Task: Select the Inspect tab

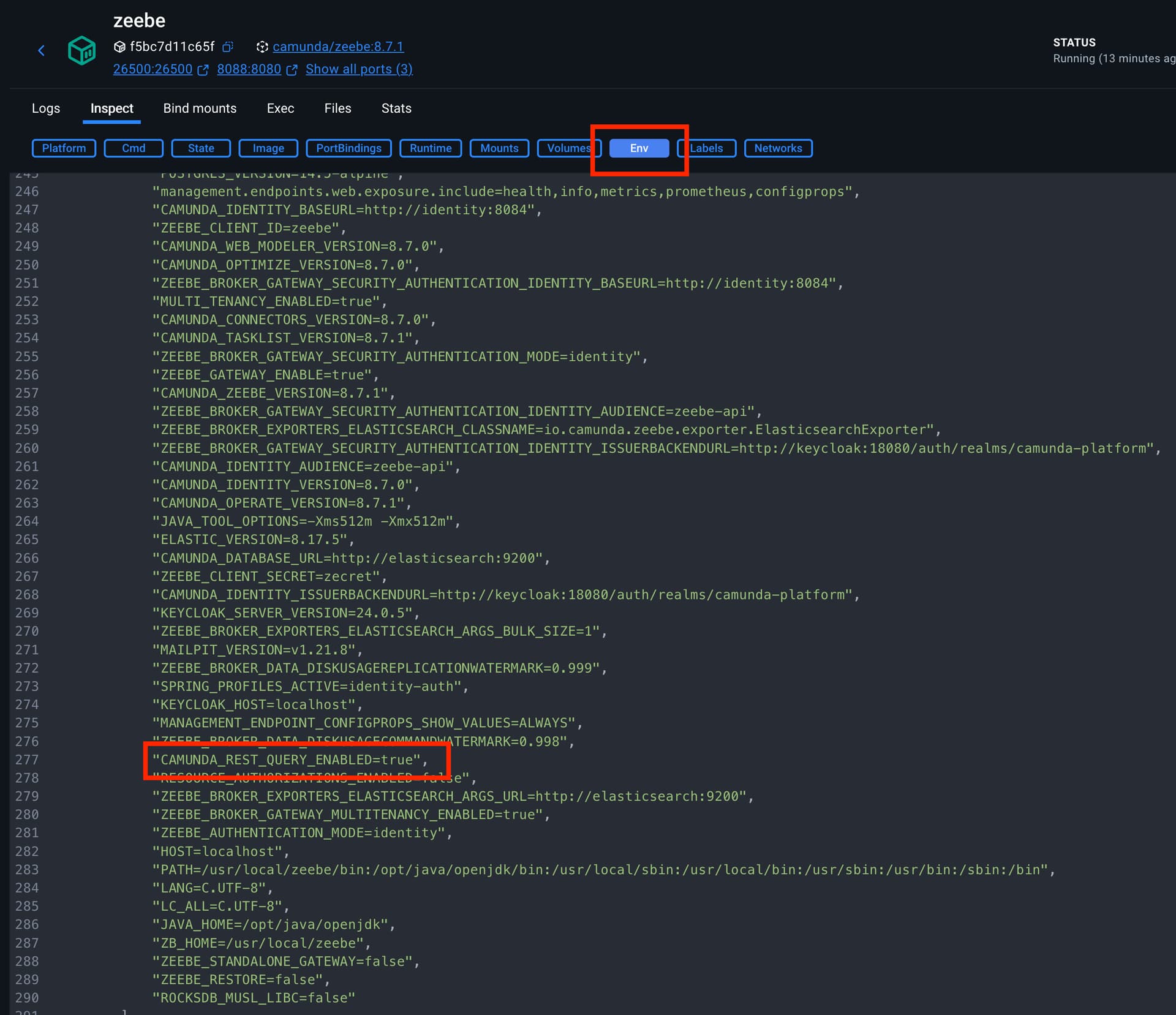Action: point(111,108)
